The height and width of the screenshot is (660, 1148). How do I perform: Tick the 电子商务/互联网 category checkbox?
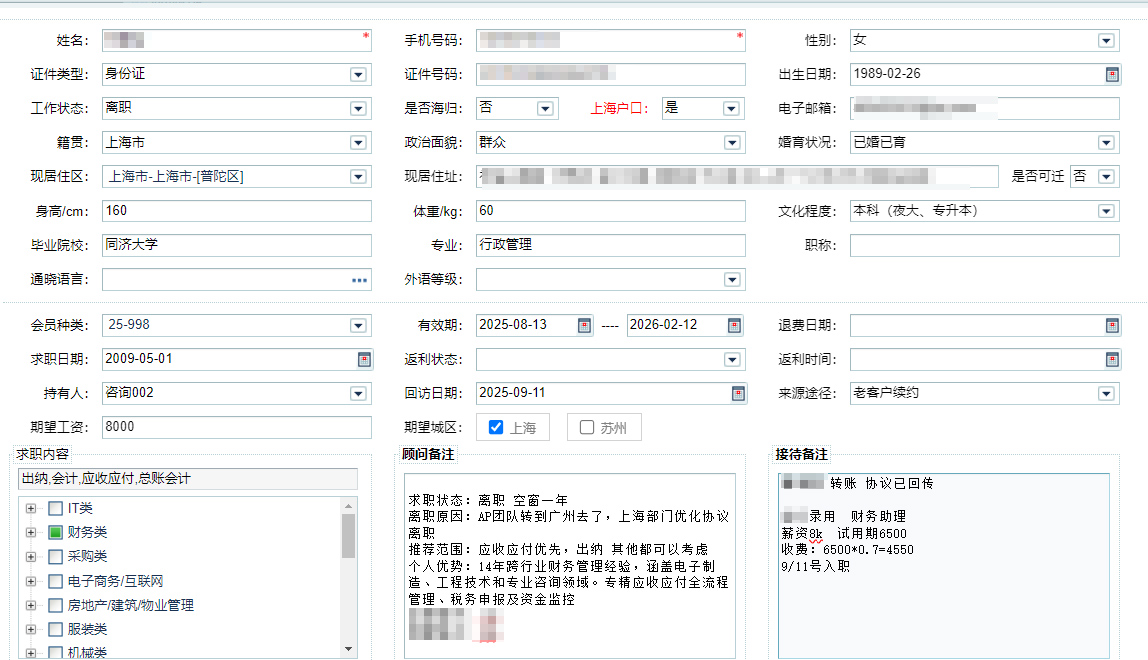(x=55, y=582)
